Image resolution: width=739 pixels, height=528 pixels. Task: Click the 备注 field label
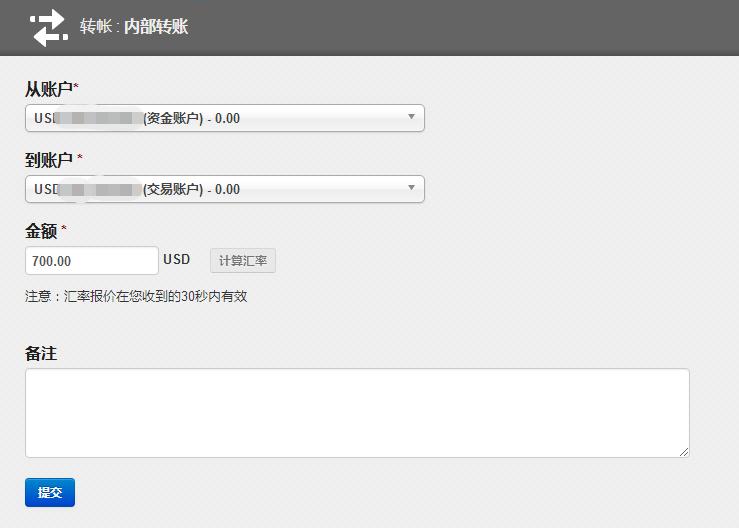click(41, 353)
